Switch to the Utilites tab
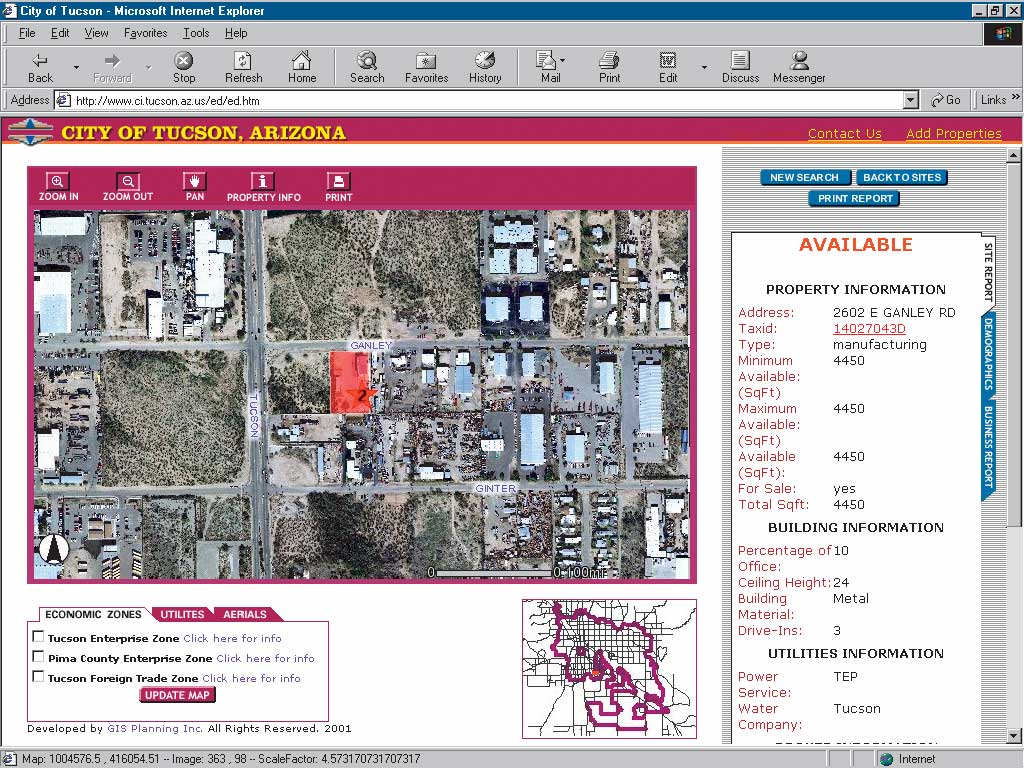 (x=182, y=614)
